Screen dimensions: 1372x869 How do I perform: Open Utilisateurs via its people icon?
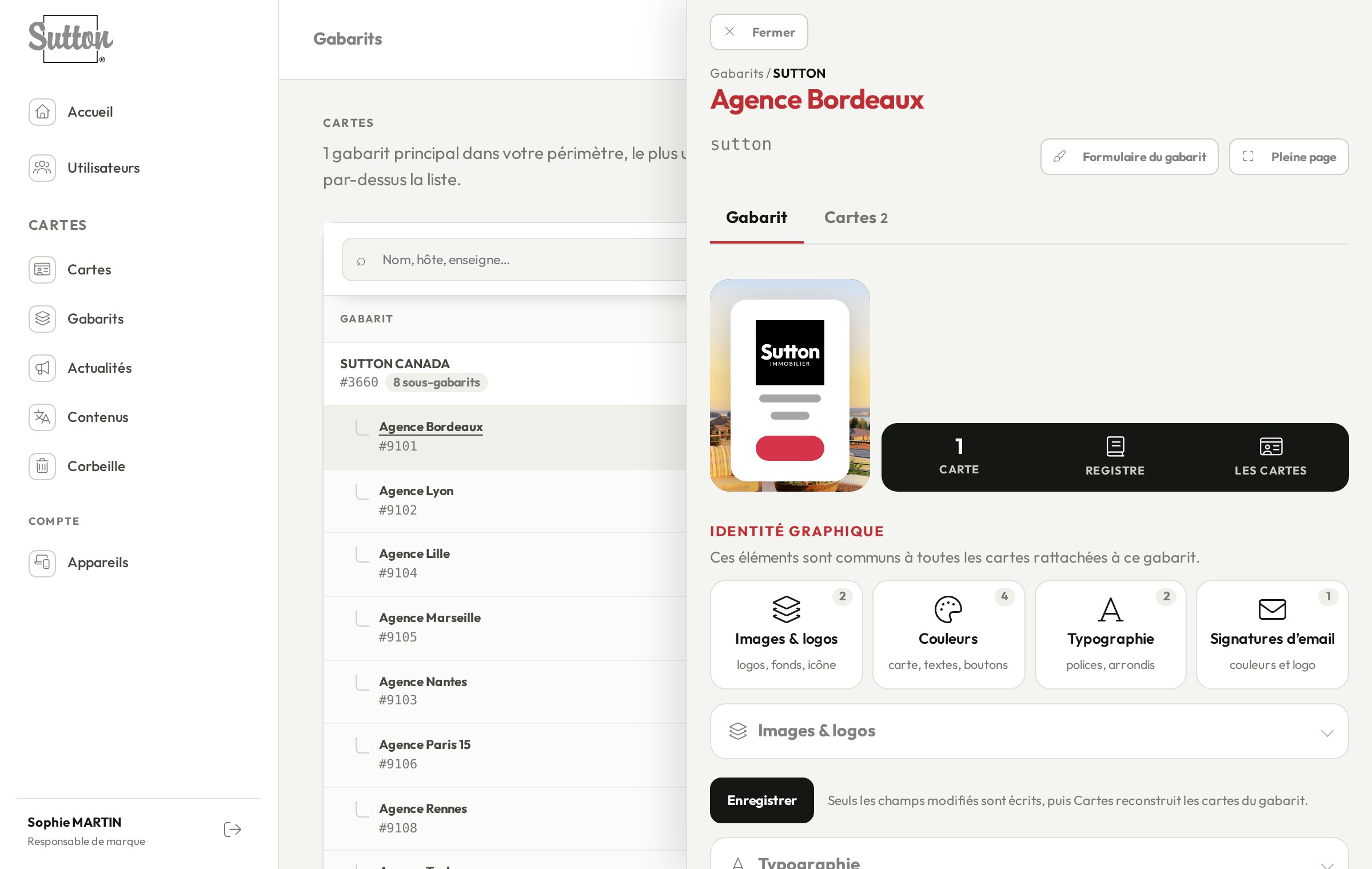[x=42, y=168]
